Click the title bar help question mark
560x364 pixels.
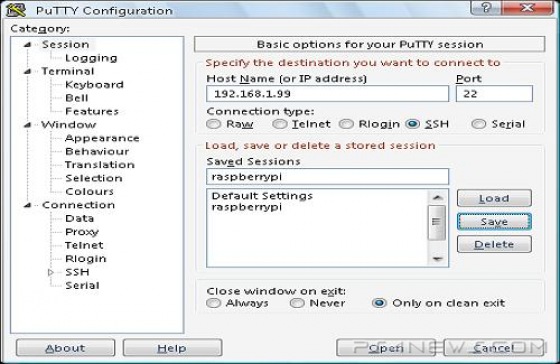(x=486, y=7)
